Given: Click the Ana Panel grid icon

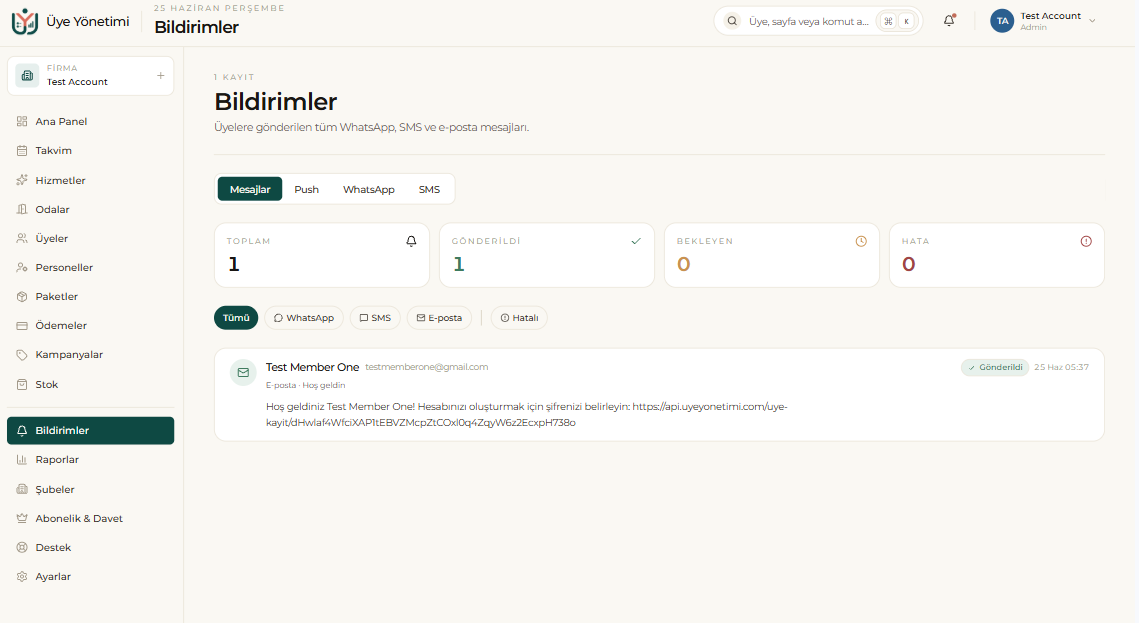Looking at the screenshot, I should click(x=22, y=121).
